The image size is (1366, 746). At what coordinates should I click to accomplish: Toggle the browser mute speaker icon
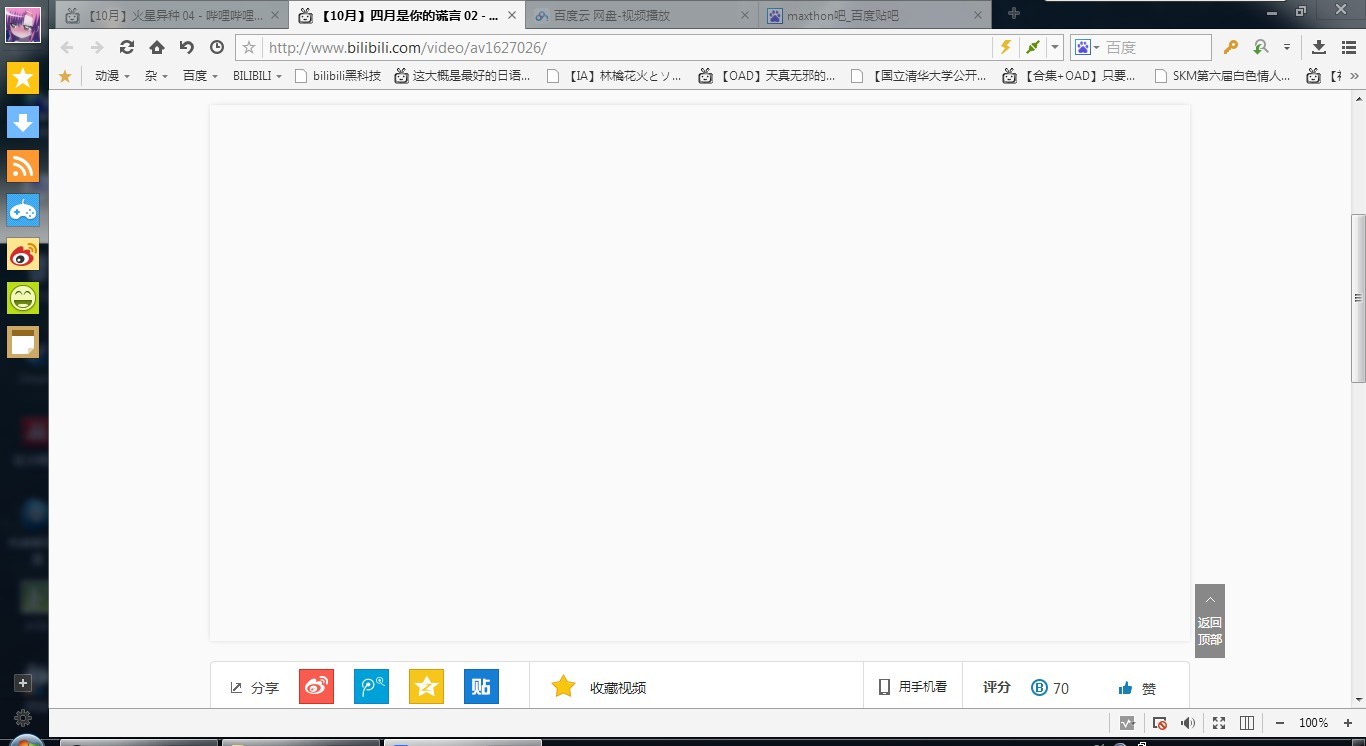[x=1188, y=723]
